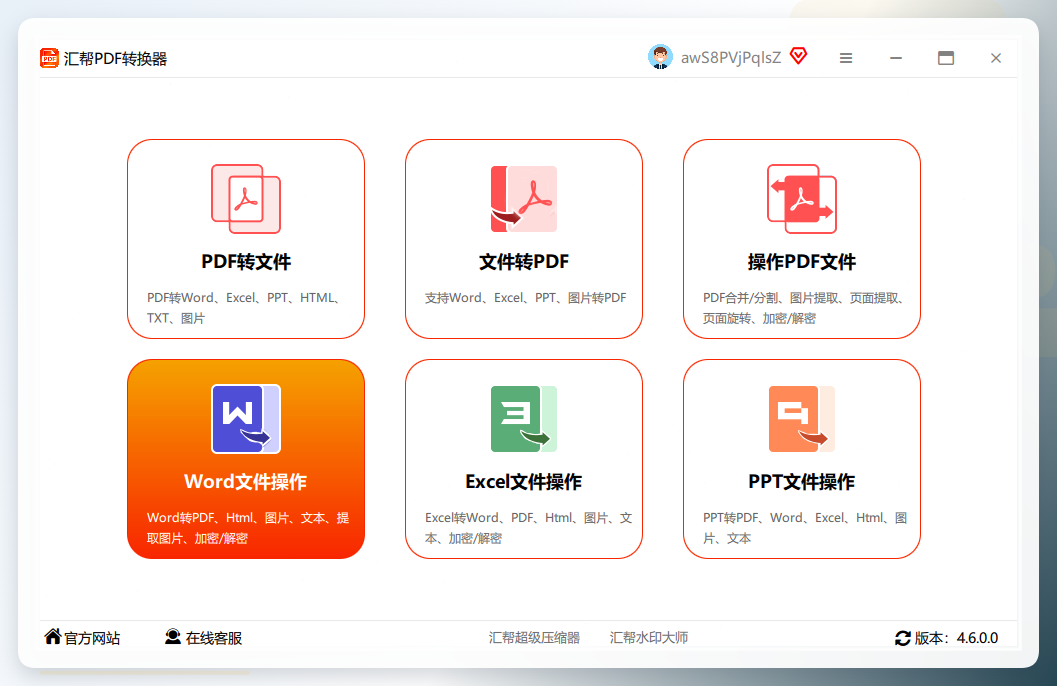Click the 文件转PDF conversion icon
This screenshot has width=1057, height=686.
click(x=524, y=199)
